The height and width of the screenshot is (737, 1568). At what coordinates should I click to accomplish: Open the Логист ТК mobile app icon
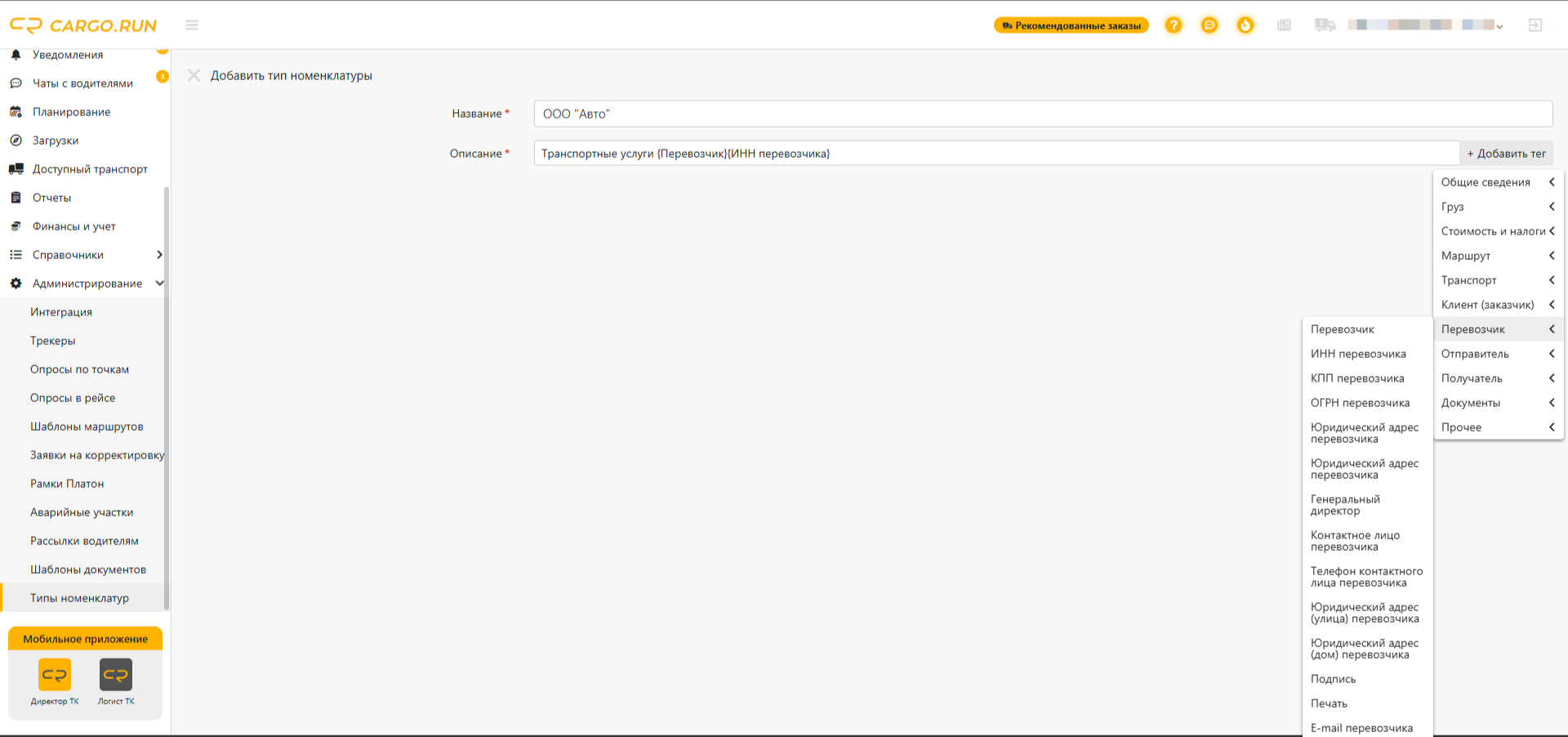pyautogui.click(x=116, y=675)
